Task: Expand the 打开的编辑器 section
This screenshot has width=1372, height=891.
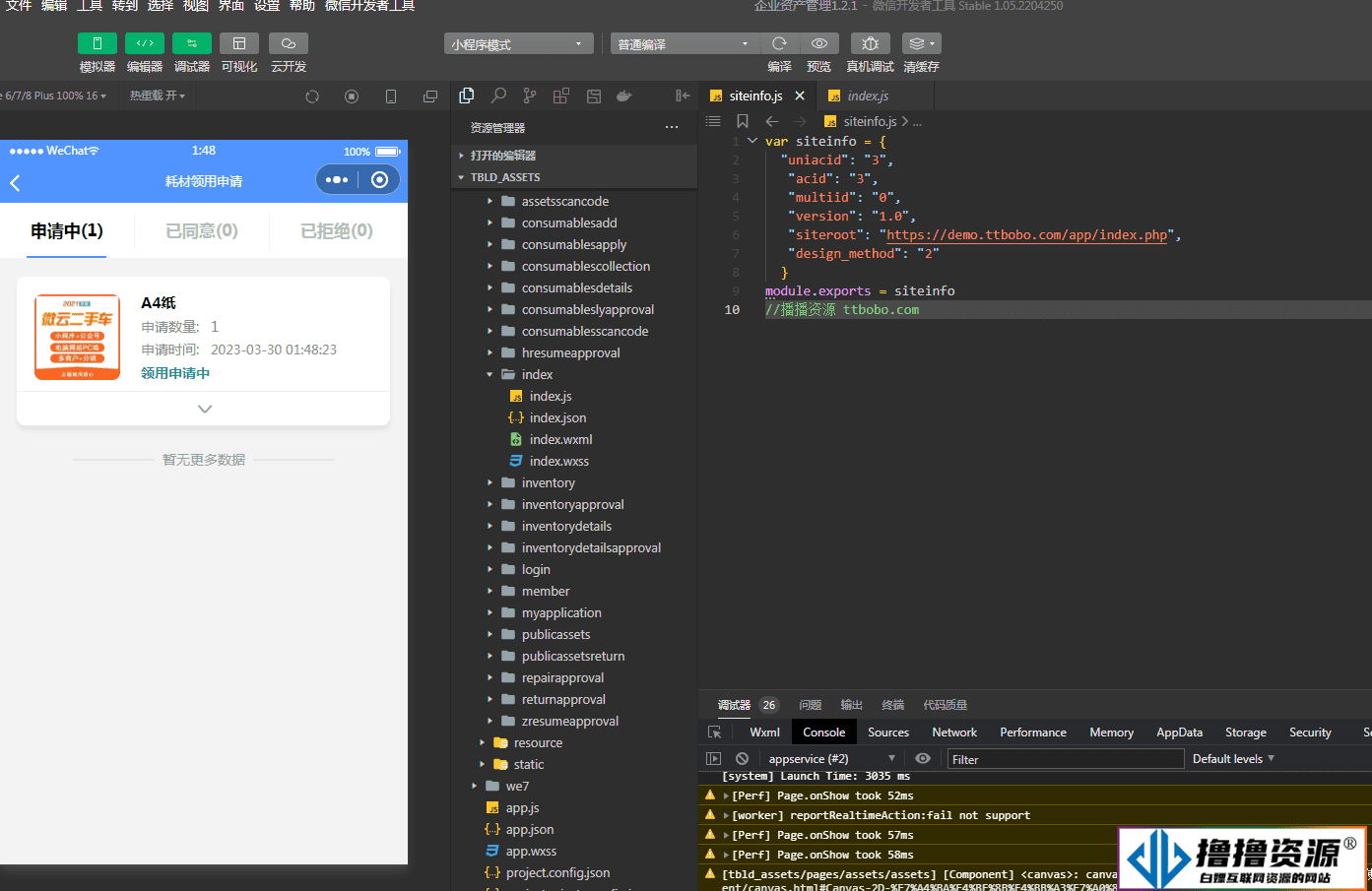Action: coord(574,156)
